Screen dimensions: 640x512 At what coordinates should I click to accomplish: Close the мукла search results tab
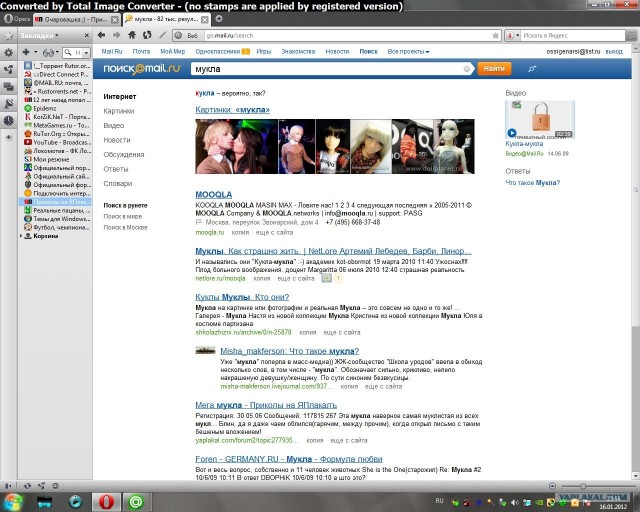click(205, 19)
